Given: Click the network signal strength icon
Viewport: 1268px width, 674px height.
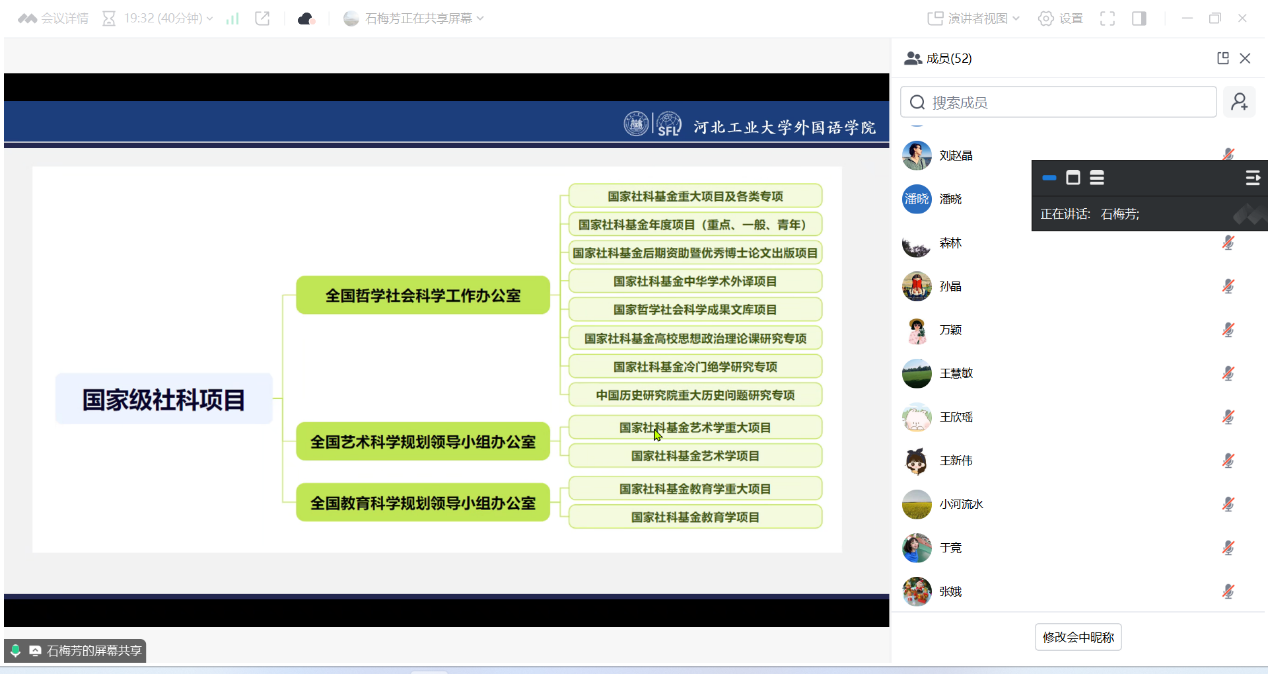Looking at the screenshot, I should [233, 18].
